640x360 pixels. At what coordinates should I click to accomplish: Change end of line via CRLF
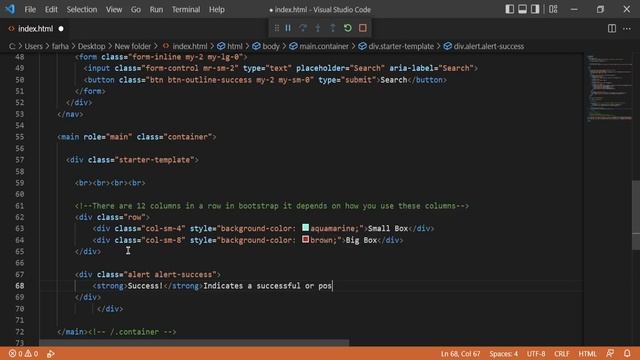562,353
